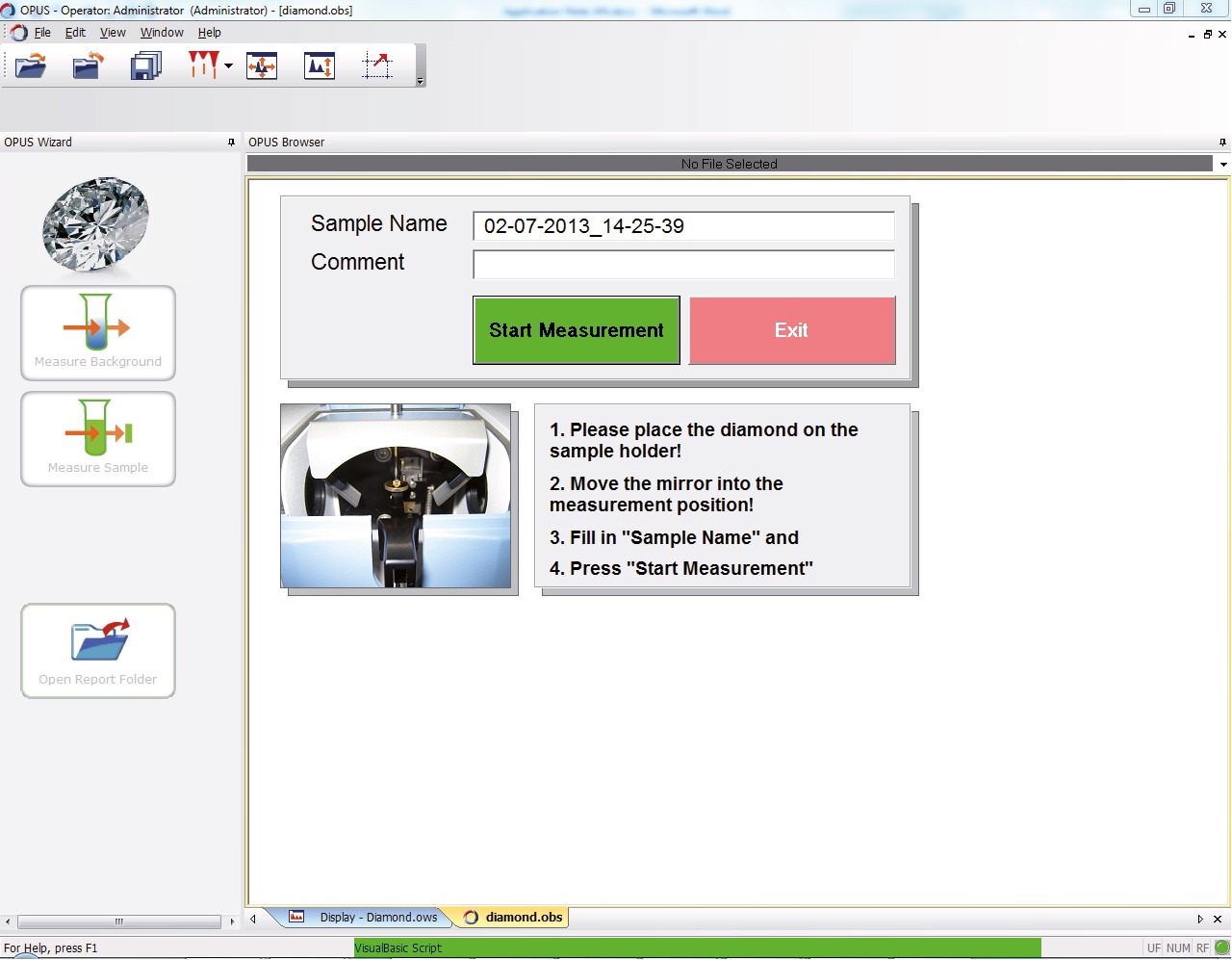This screenshot has width=1232, height=960.
Task: Open the Help menu
Action: click(x=209, y=32)
